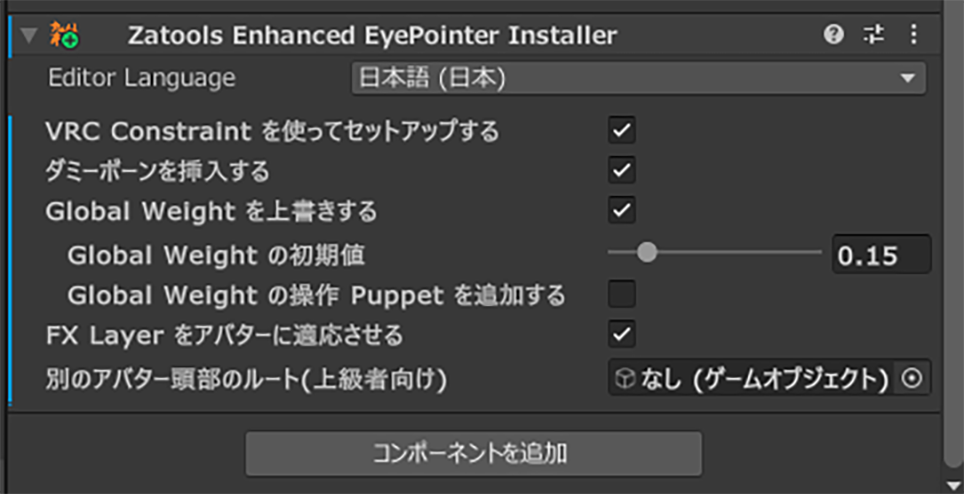
Task: Click the Zatools Enhanced EyePointer Installer header title
Action: click(372, 36)
